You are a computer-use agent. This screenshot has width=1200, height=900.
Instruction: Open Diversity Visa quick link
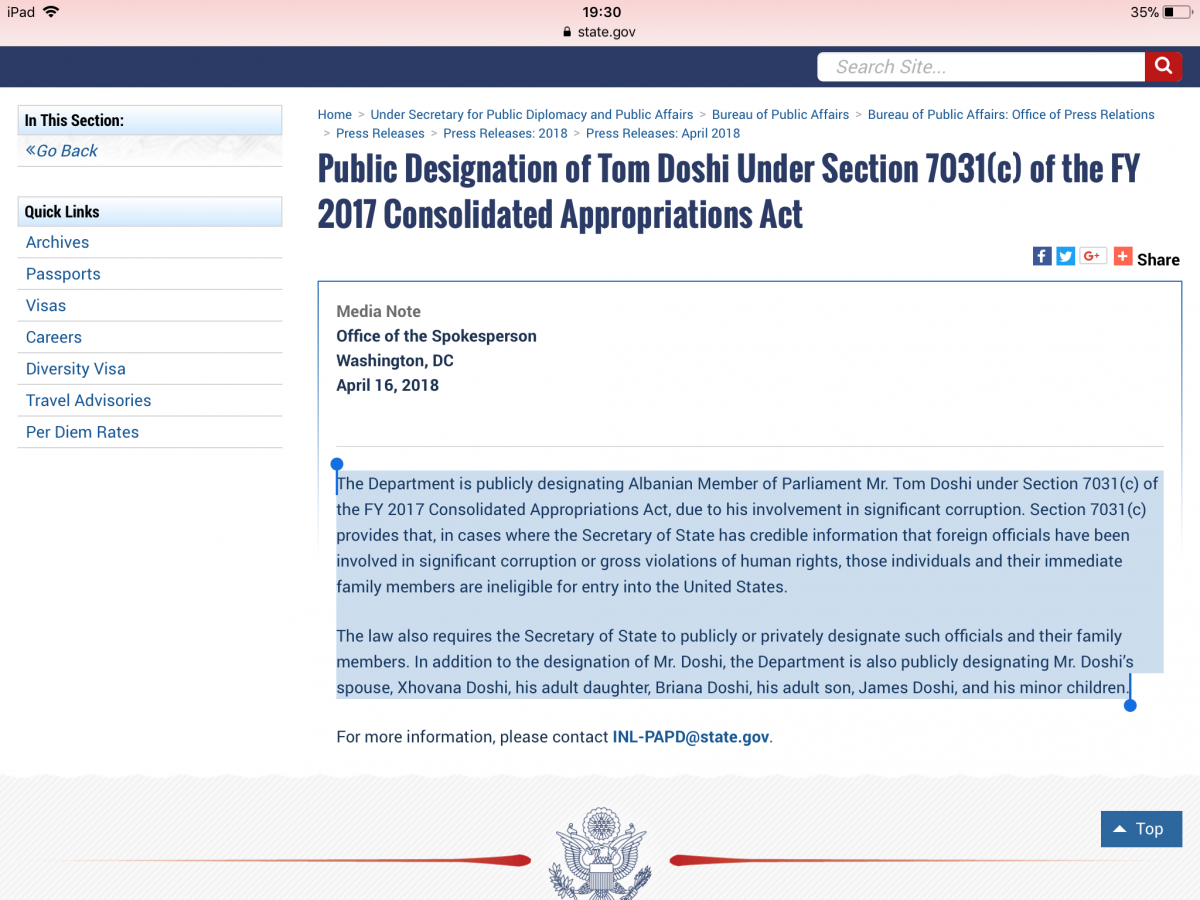click(x=76, y=369)
